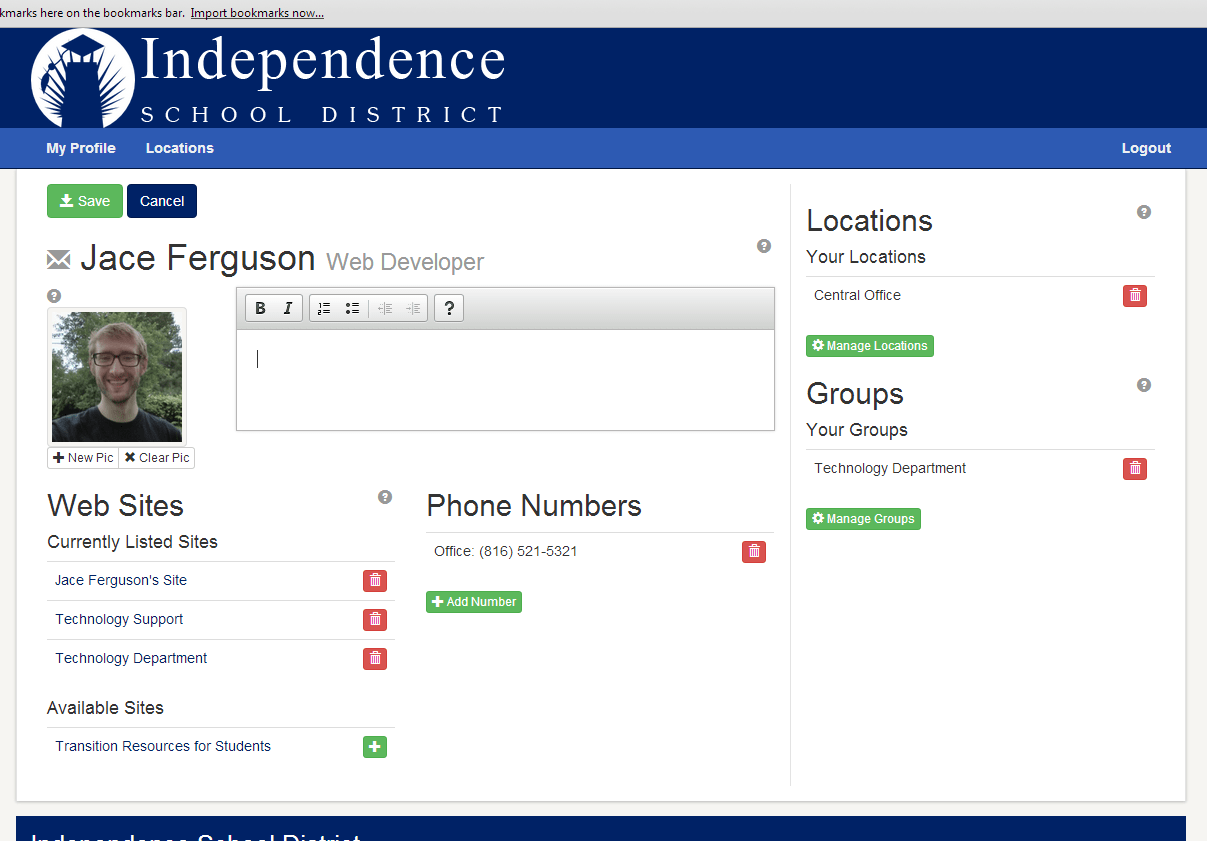Viewport: 1207px width, 841px height.
Task: Click the envelope email icon beside Jace Ferguson
Action: (59, 260)
